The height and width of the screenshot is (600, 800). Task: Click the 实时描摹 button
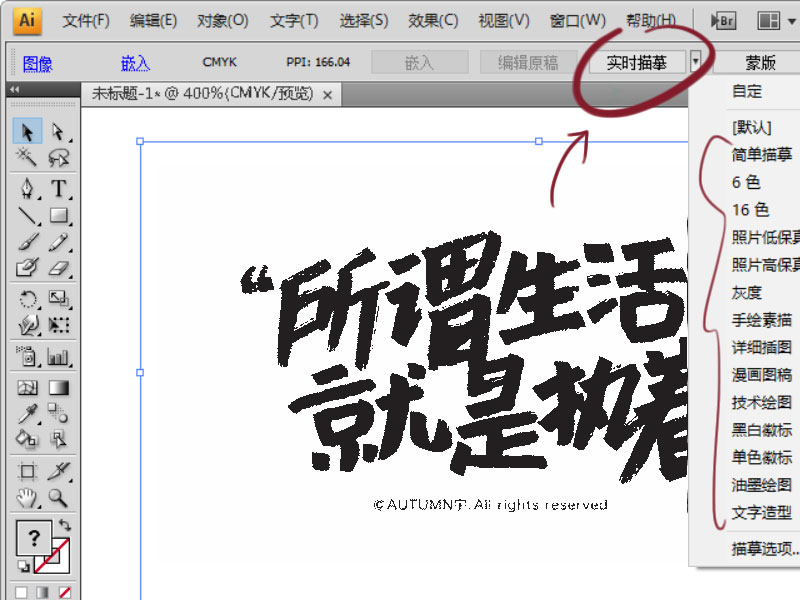click(x=637, y=62)
